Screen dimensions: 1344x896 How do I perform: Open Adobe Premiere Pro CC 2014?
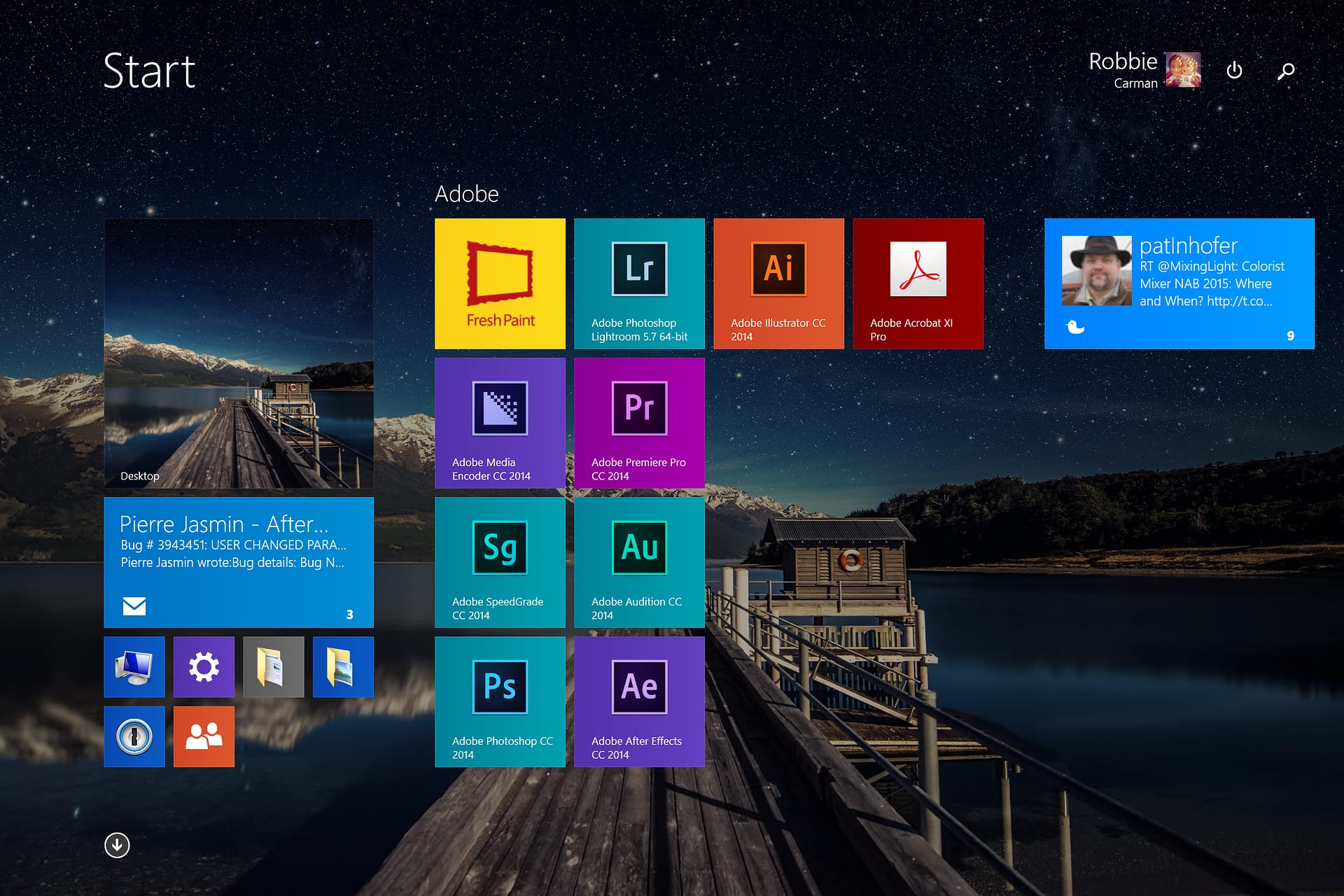pyautogui.click(x=639, y=423)
